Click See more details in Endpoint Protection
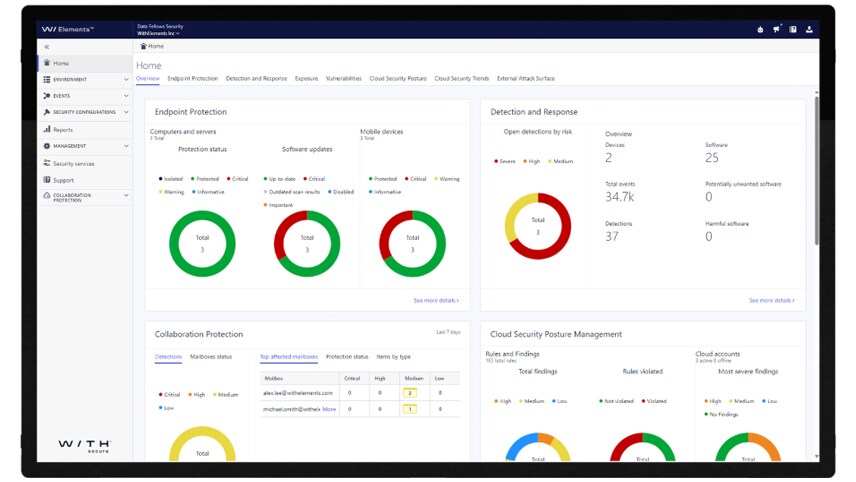856x482 pixels. (437, 300)
